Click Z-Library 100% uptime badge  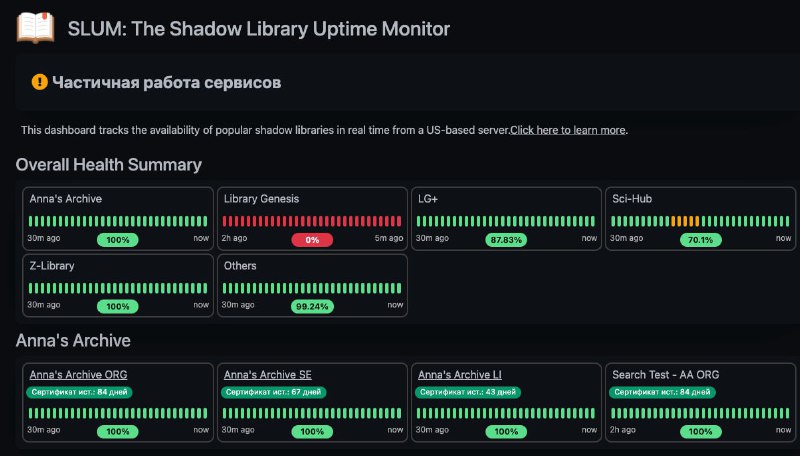(118, 307)
